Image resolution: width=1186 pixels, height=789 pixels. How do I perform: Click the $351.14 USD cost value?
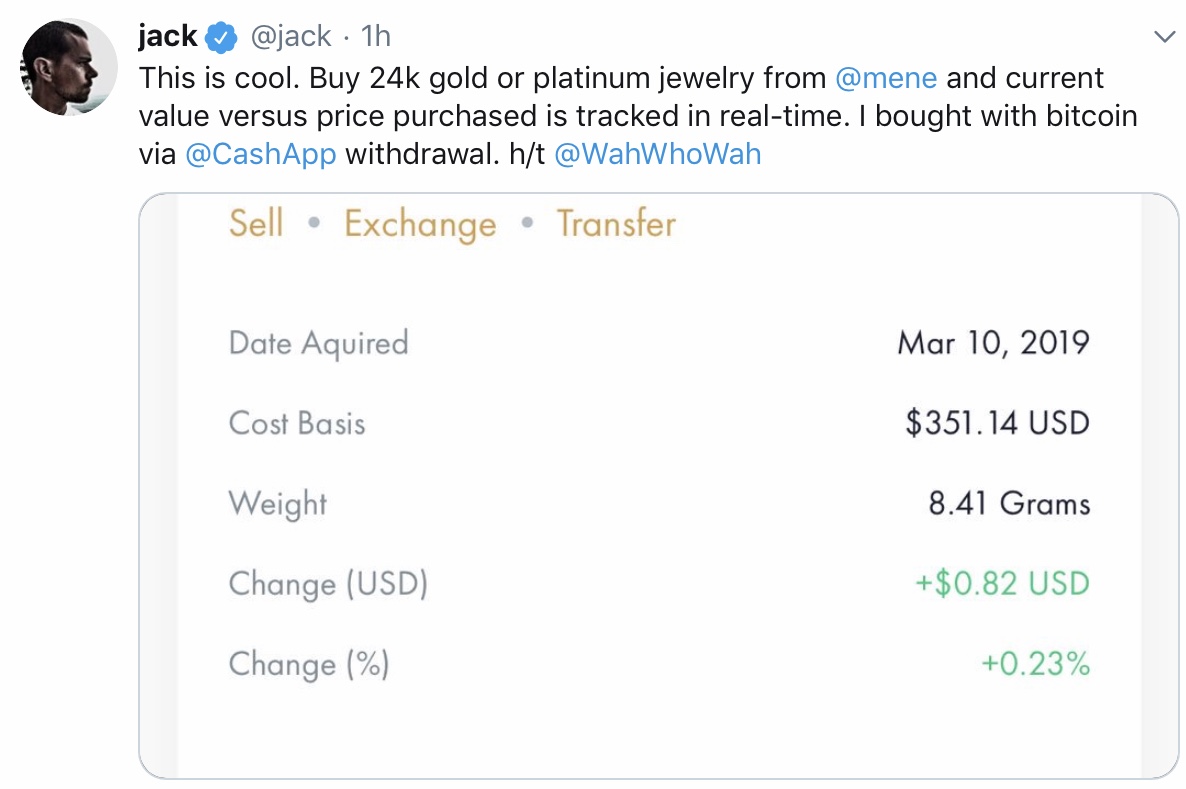click(x=997, y=423)
